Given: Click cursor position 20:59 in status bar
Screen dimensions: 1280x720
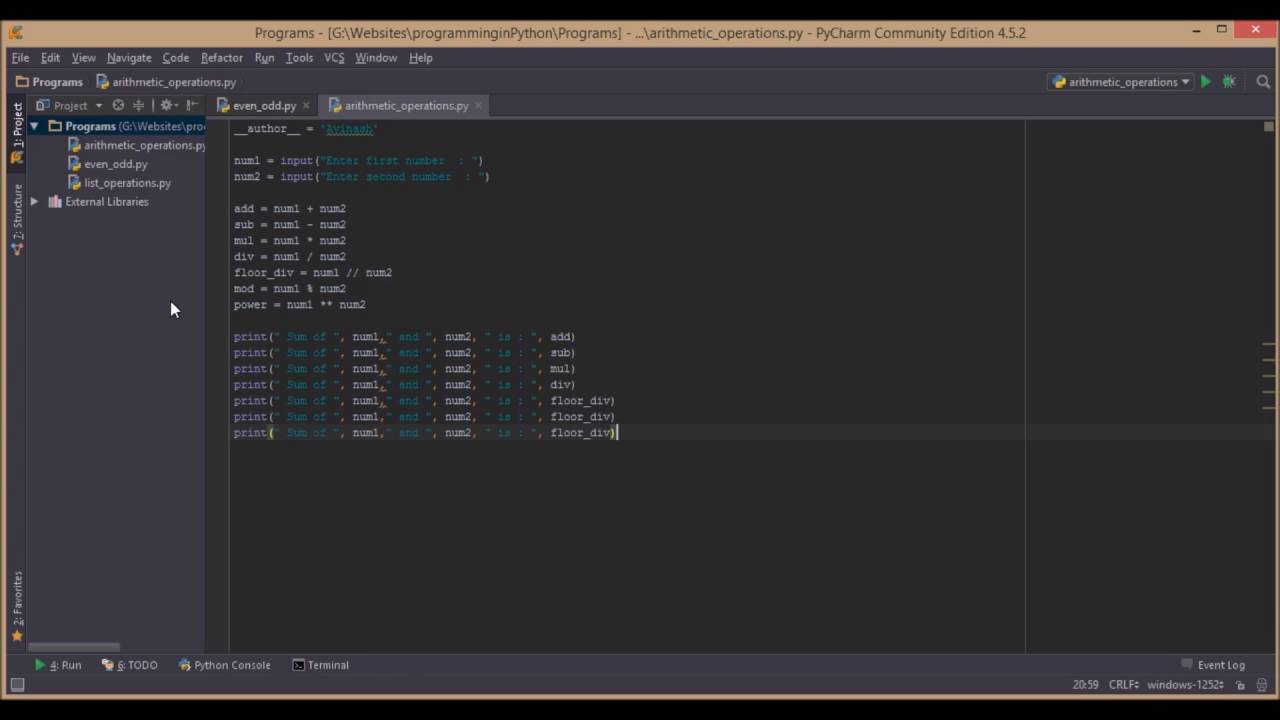Looking at the screenshot, I should click(1085, 685).
